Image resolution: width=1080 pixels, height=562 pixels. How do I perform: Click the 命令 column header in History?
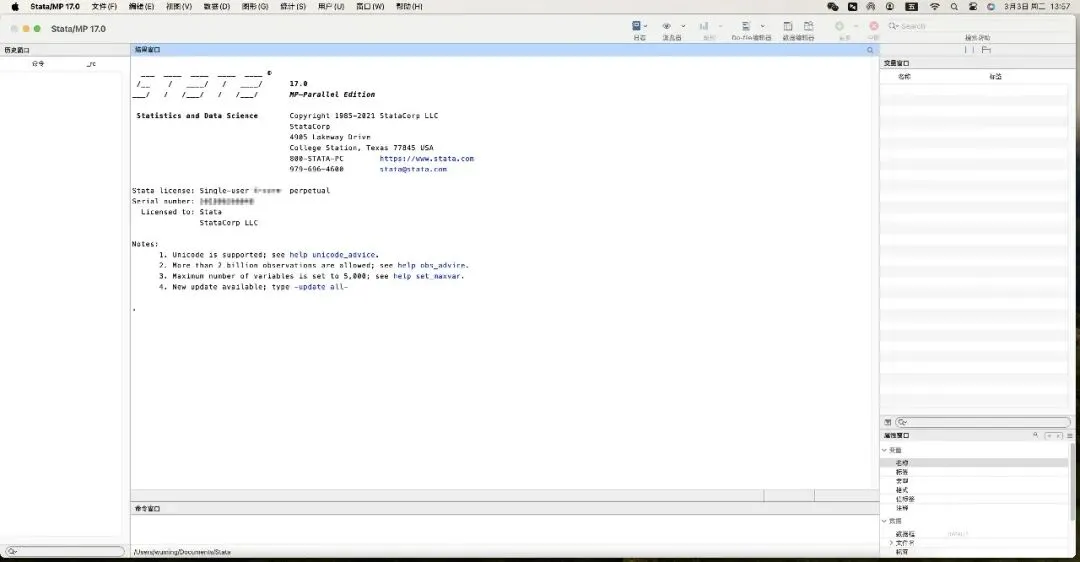[x=38, y=63]
